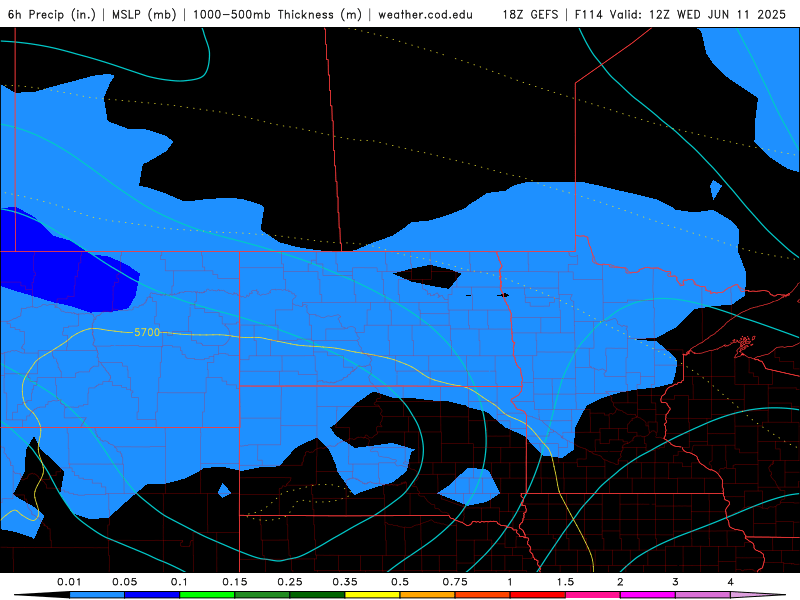Viewport: 800px width, 600px height.
Task: Click the '0.5' legend value
Action: click(x=400, y=582)
